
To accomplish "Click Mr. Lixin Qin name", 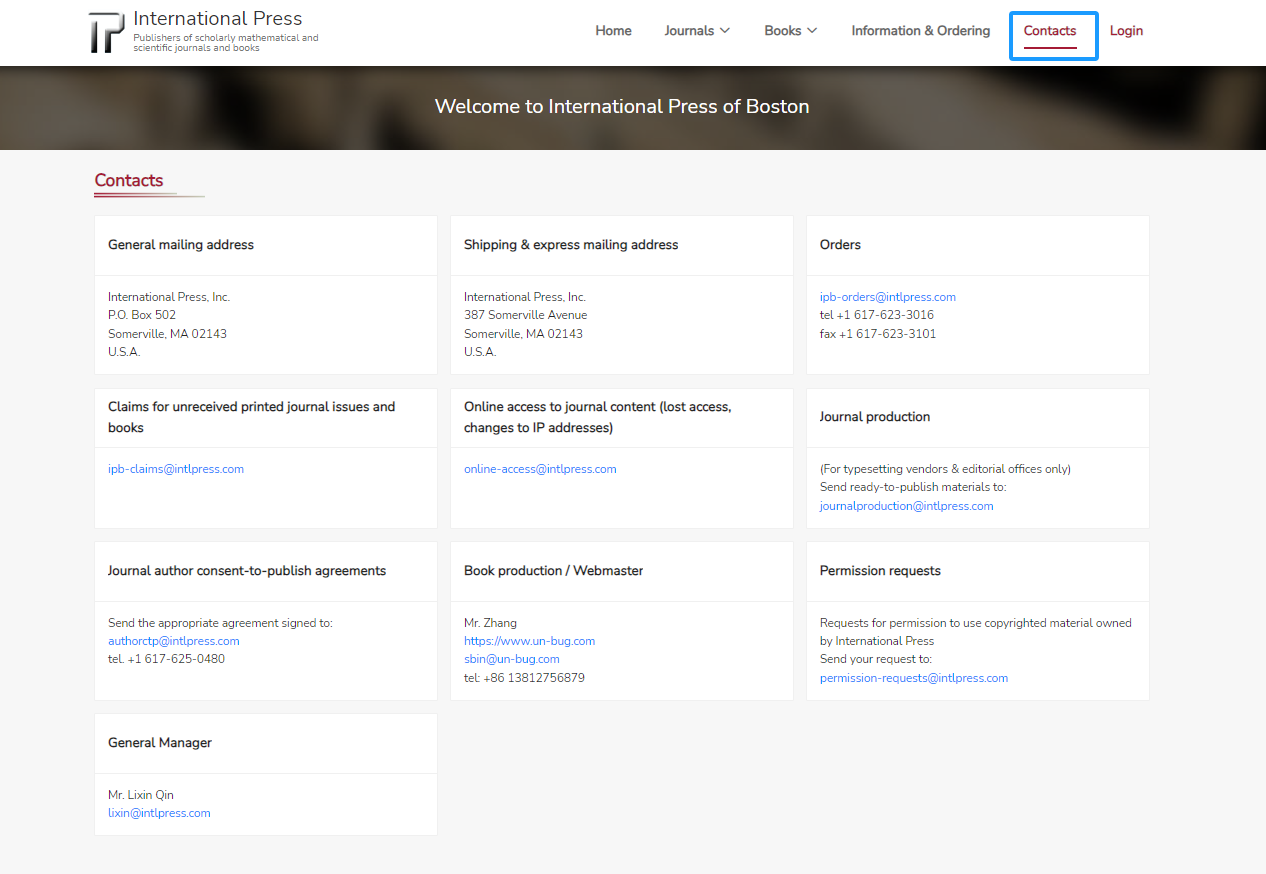I will [141, 795].
